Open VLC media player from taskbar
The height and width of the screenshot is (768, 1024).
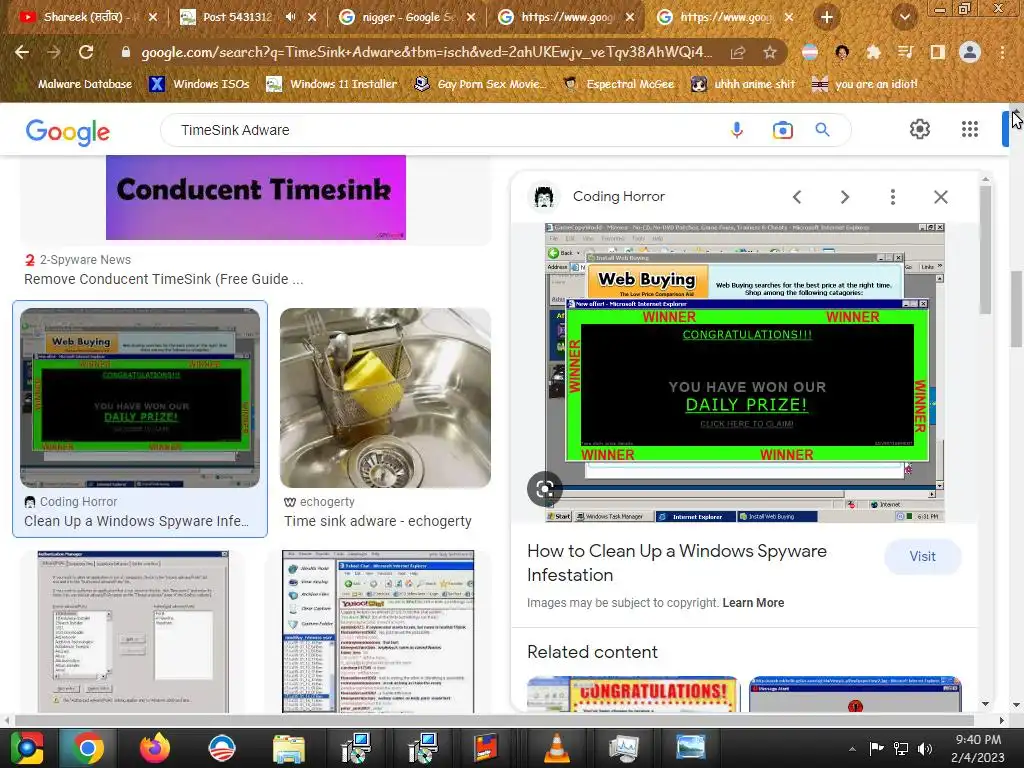pyautogui.click(x=556, y=748)
